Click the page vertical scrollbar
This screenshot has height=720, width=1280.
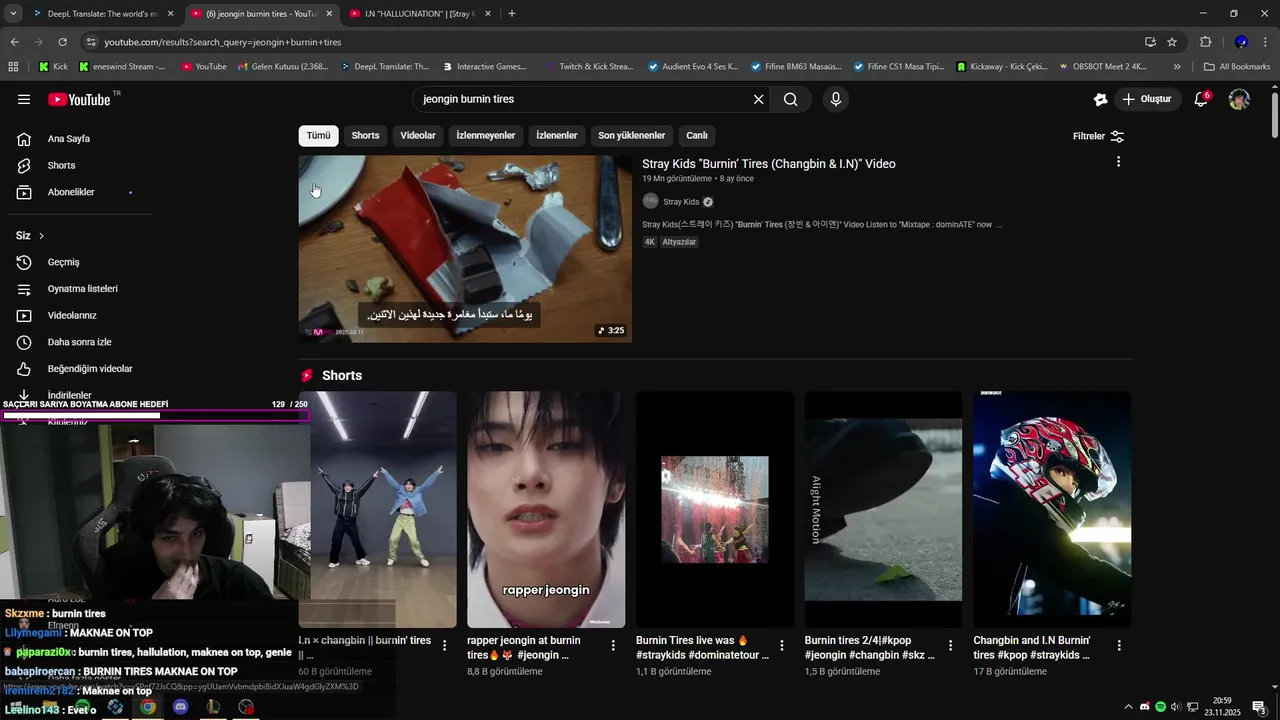(1274, 115)
